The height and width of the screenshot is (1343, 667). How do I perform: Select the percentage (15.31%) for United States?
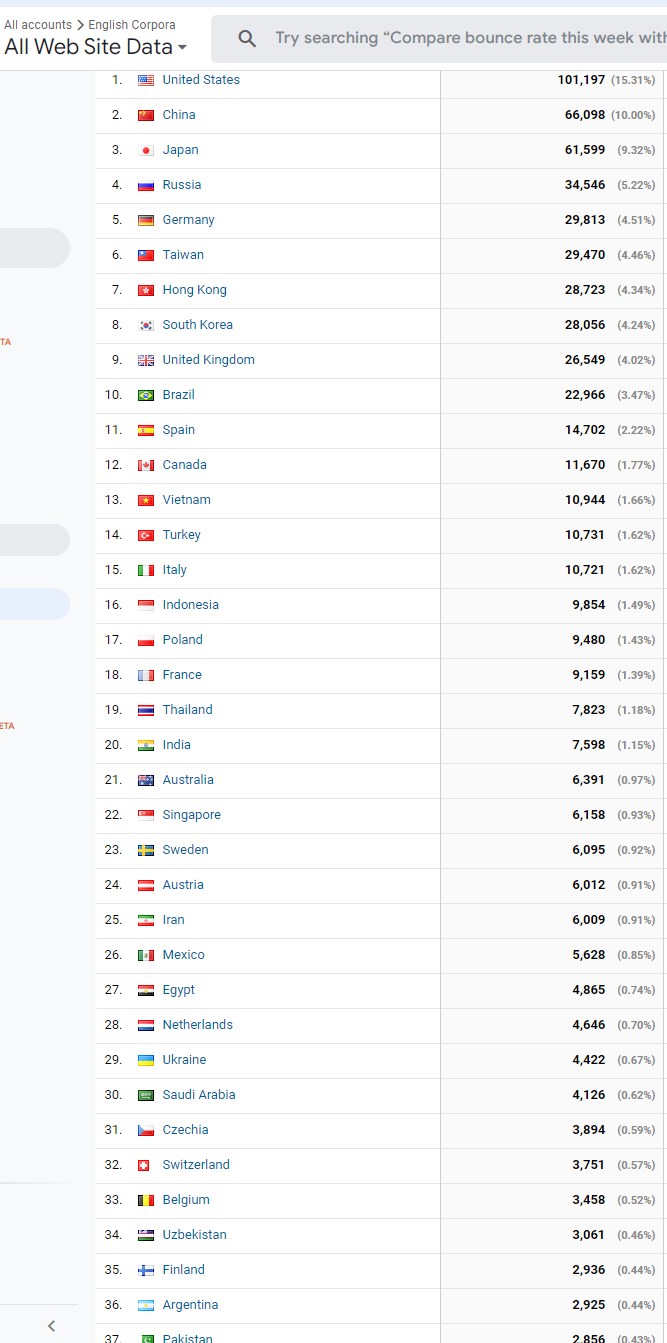634,80
